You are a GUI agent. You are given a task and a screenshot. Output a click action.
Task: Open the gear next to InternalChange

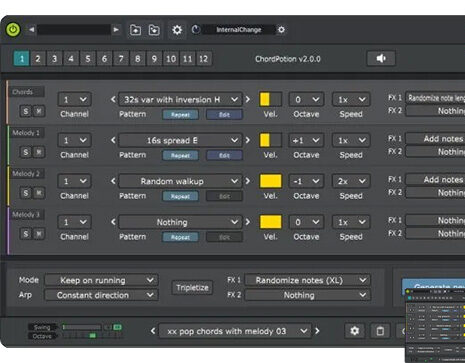pos(281,30)
